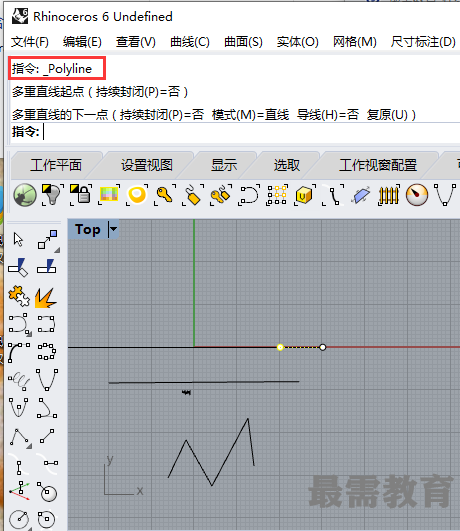
Task: Switch to the 显示 toolbar tab
Action: (224, 165)
